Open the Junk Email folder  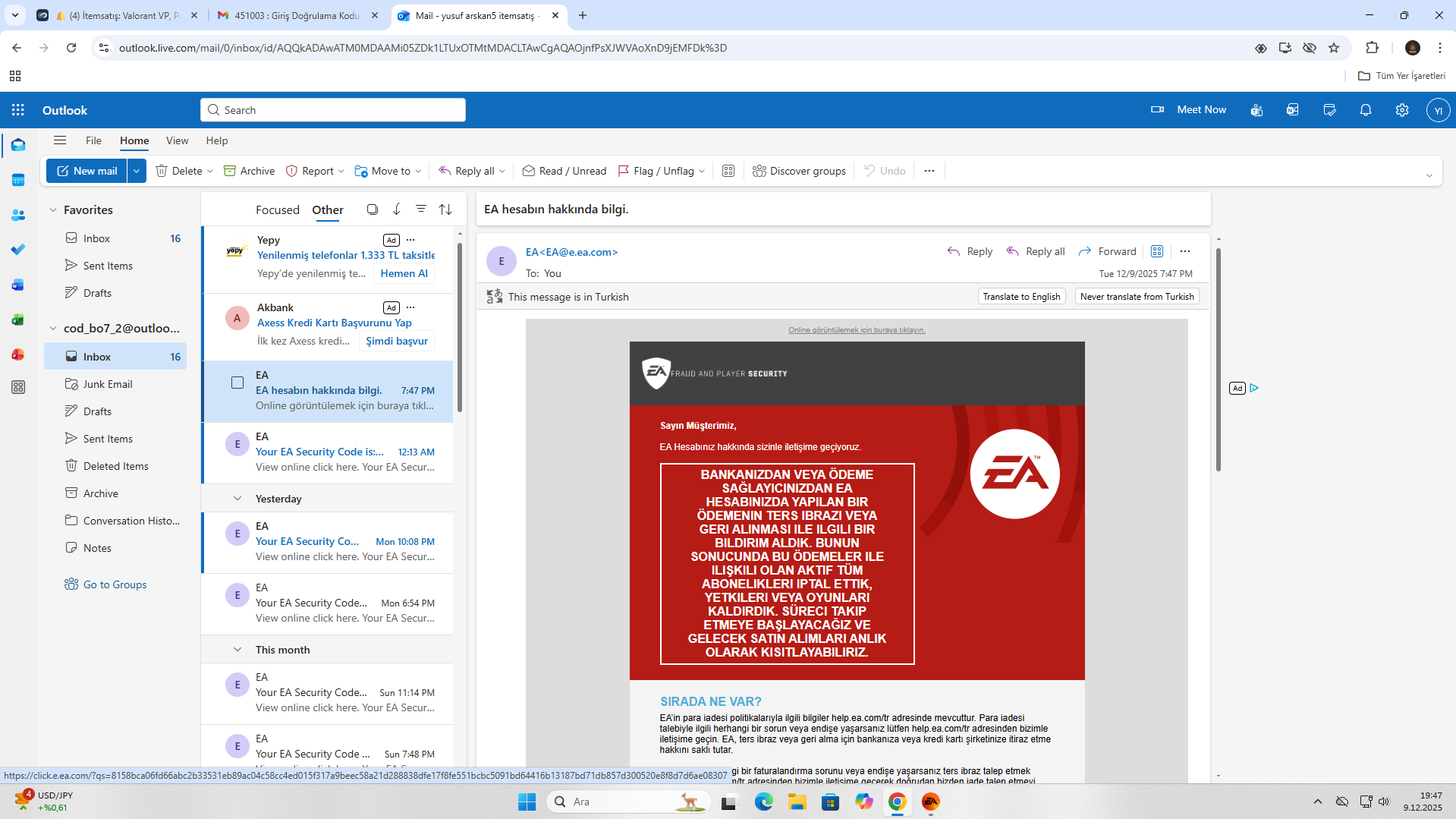pos(115,384)
